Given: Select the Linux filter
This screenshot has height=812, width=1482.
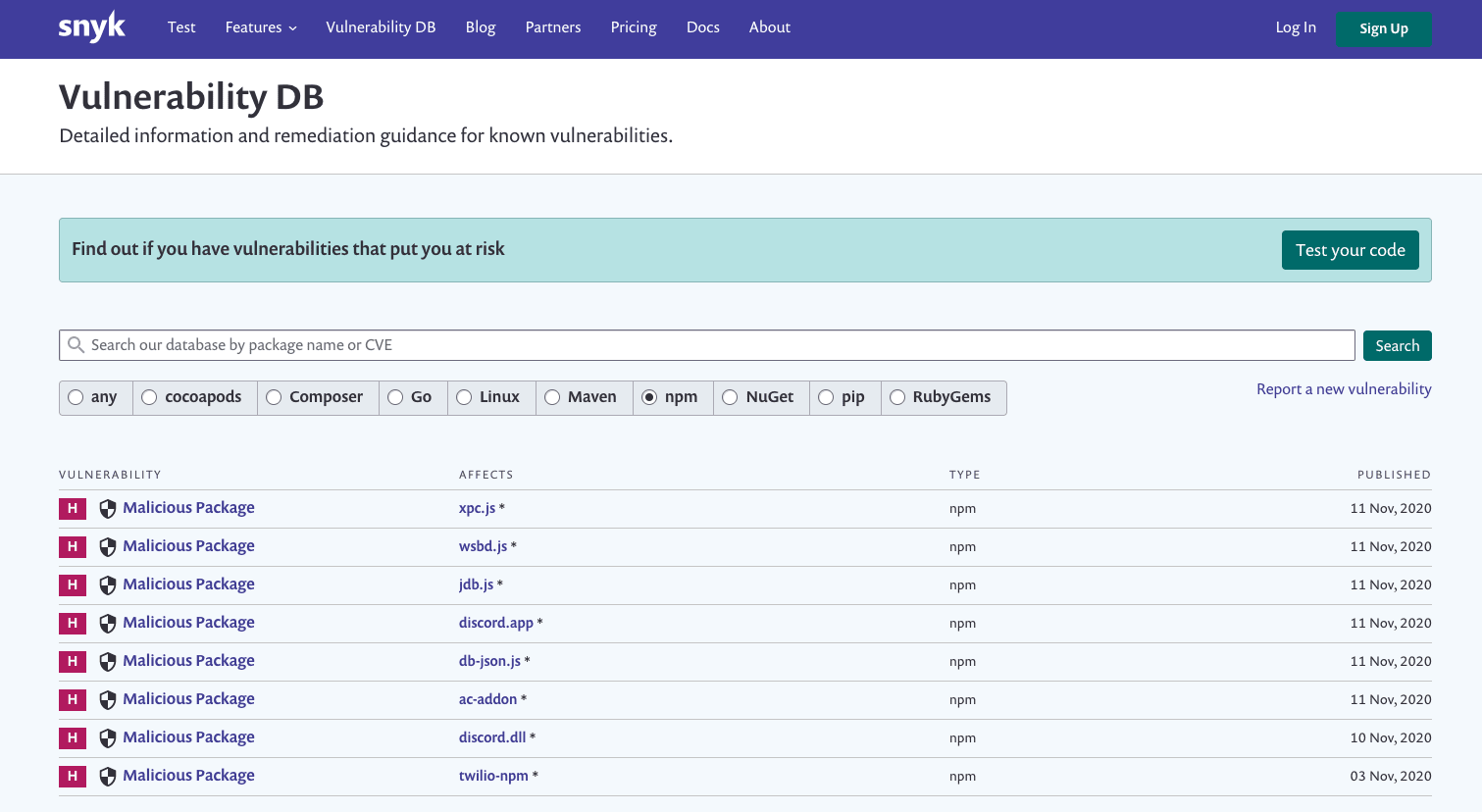Looking at the screenshot, I should (x=491, y=397).
